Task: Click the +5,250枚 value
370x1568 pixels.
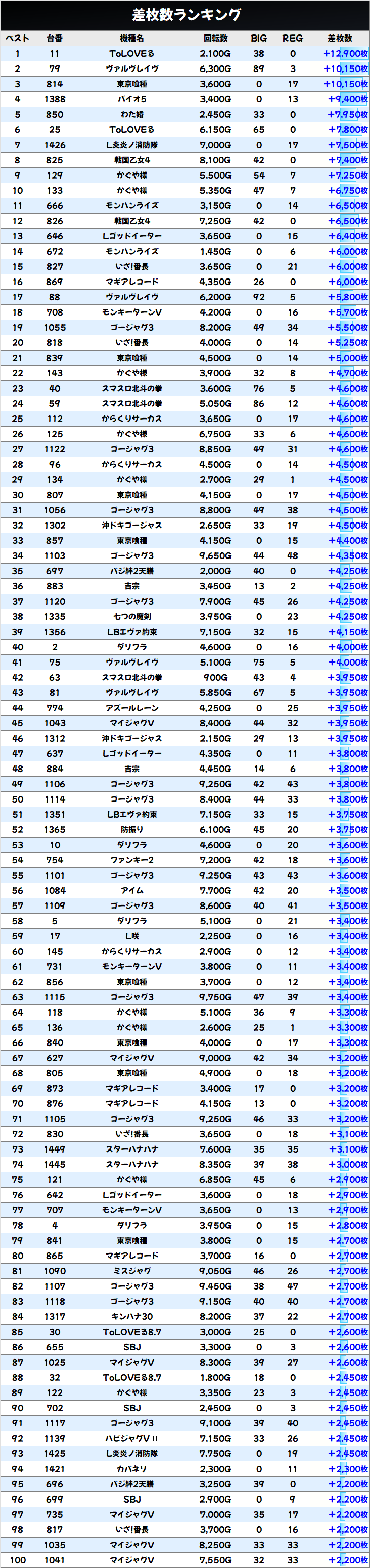Action: click(x=348, y=343)
